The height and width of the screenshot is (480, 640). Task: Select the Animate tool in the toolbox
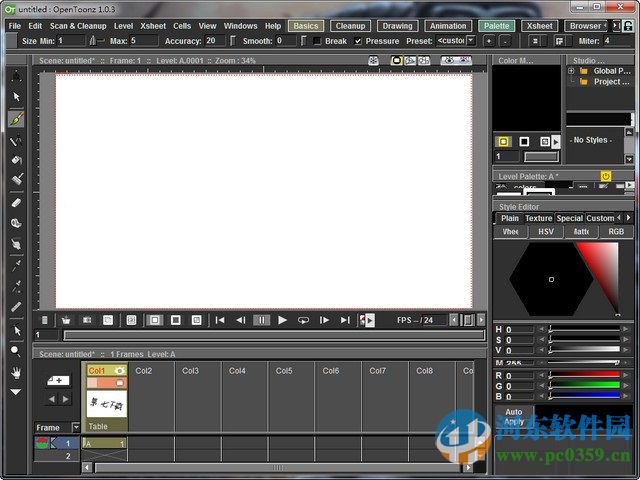coord(16,76)
